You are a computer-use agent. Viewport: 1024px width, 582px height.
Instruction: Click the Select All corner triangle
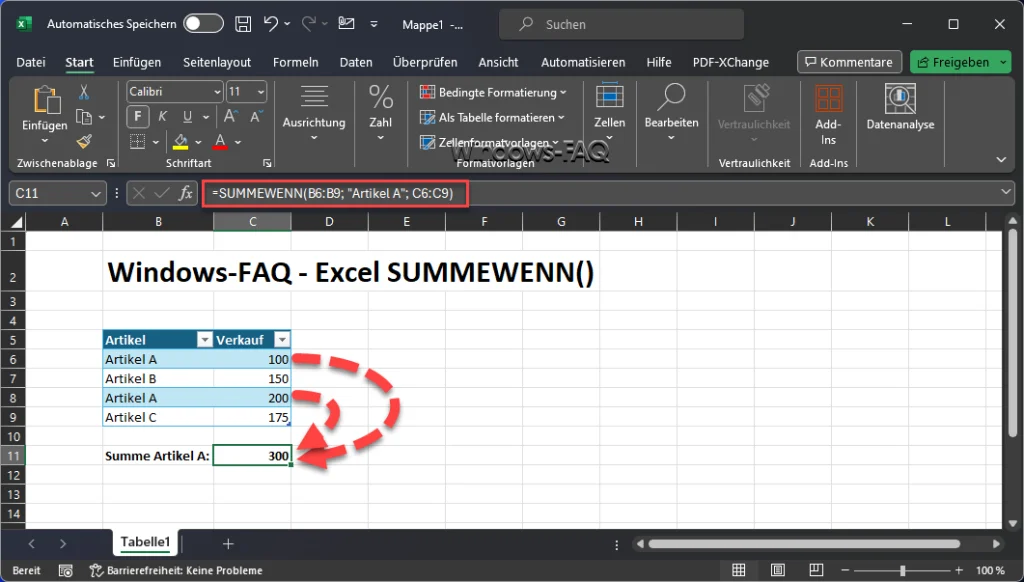[x=16, y=222]
